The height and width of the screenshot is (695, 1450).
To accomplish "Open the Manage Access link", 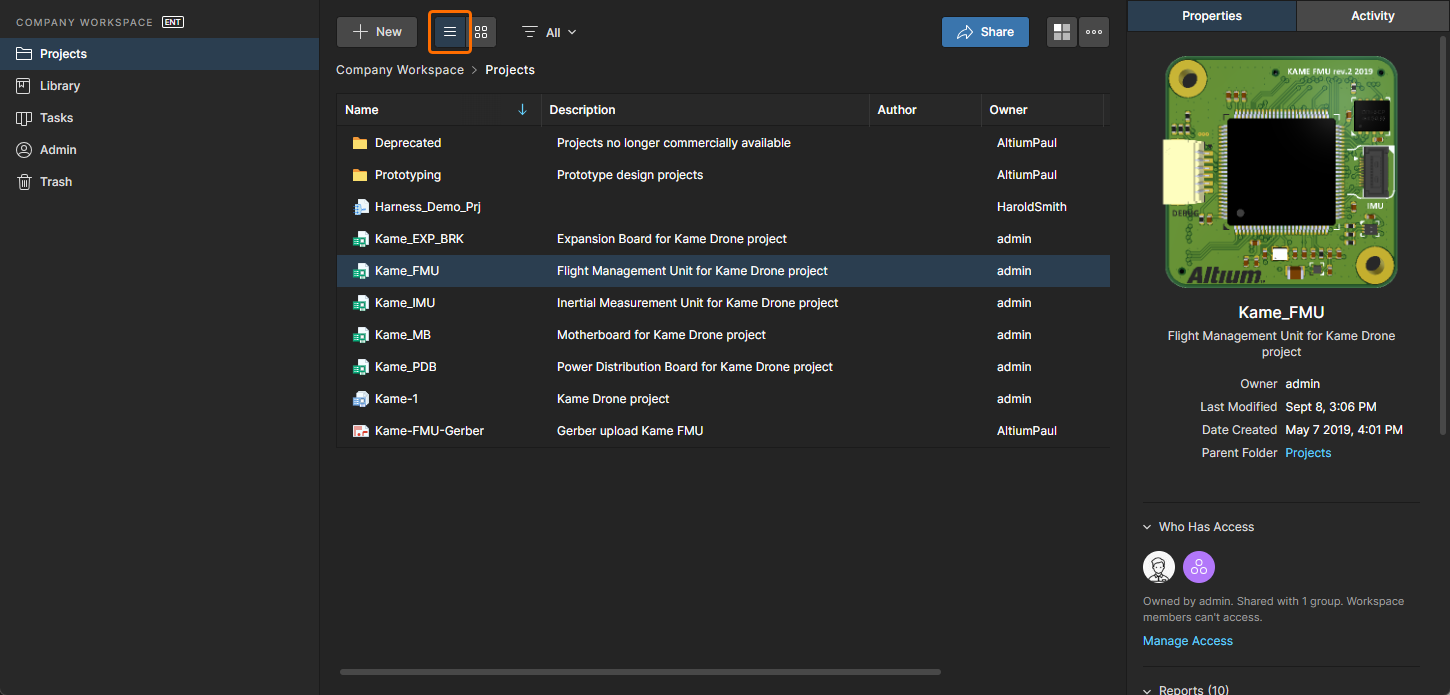I will (1187, 641).
